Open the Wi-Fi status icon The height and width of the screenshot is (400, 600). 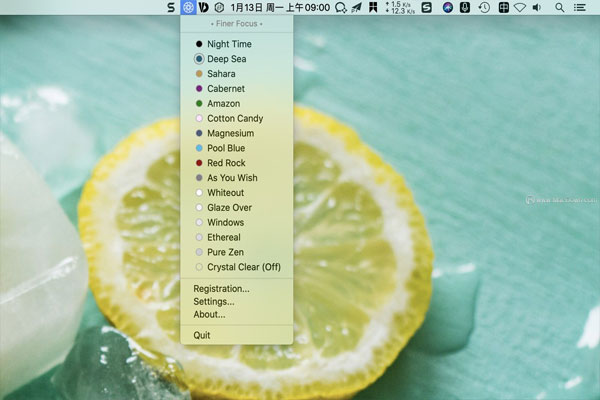tap(520, 8)
